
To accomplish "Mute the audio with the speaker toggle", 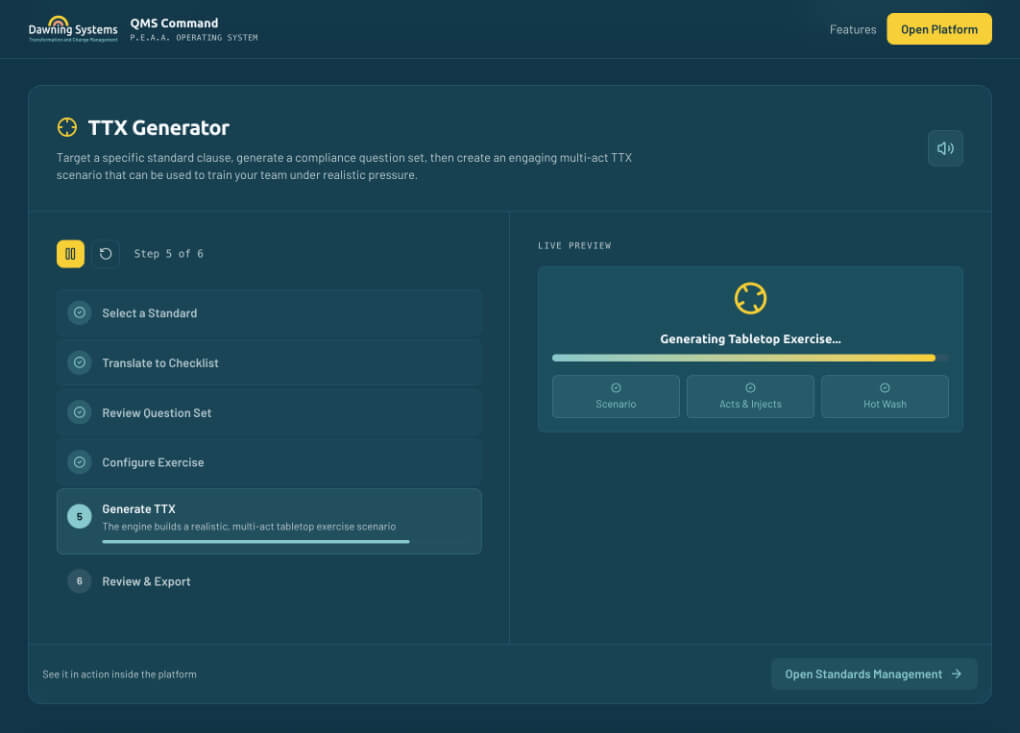I will (x=944, y=147).
